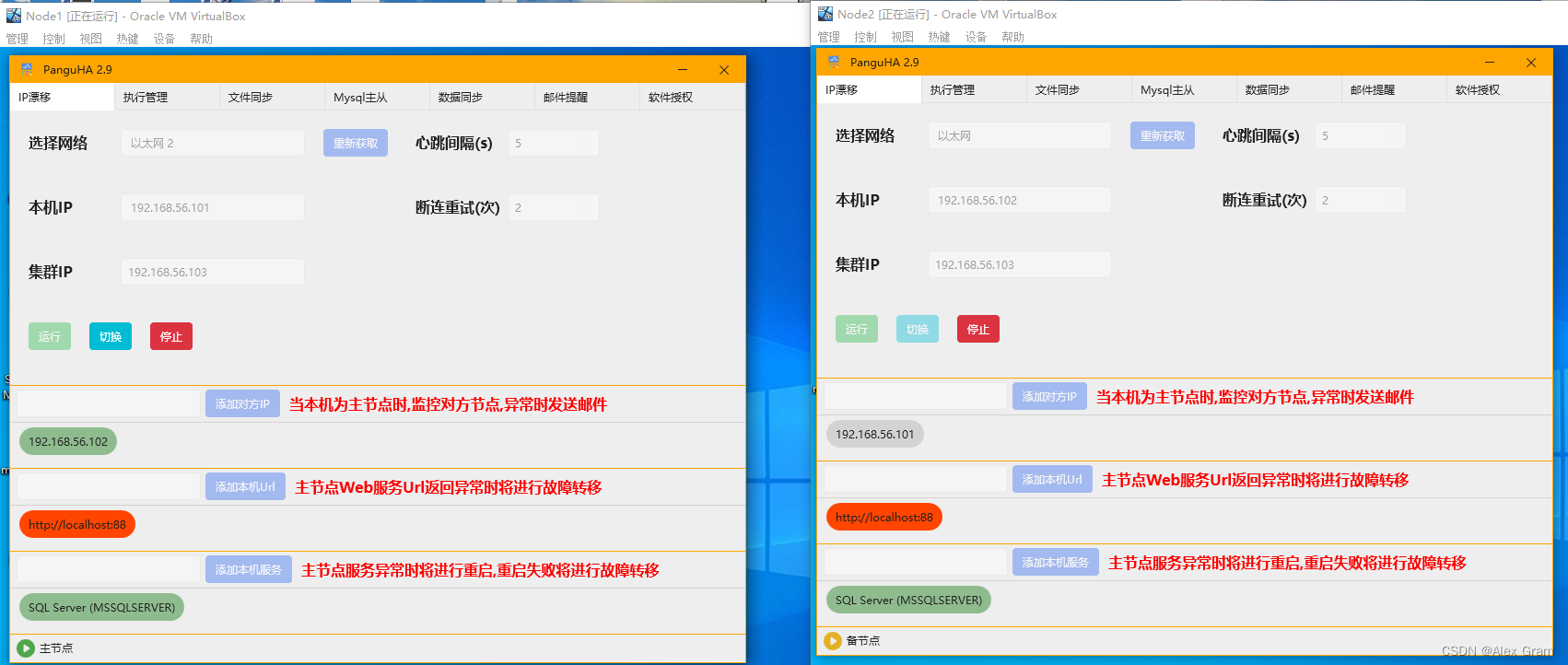Click 添加本机服务 button in Node1
Image resolution: width=1568 pixels, height=665 pixels.
click(249, 569)
